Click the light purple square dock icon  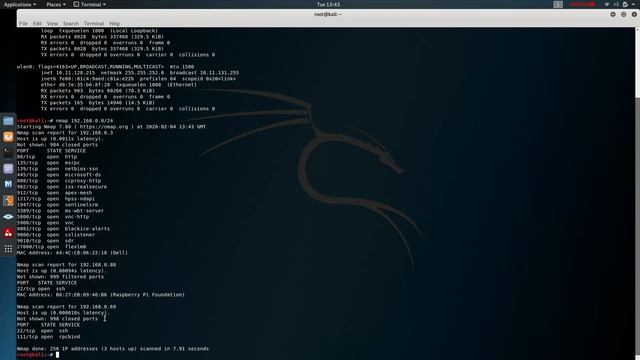pos(8,169)
